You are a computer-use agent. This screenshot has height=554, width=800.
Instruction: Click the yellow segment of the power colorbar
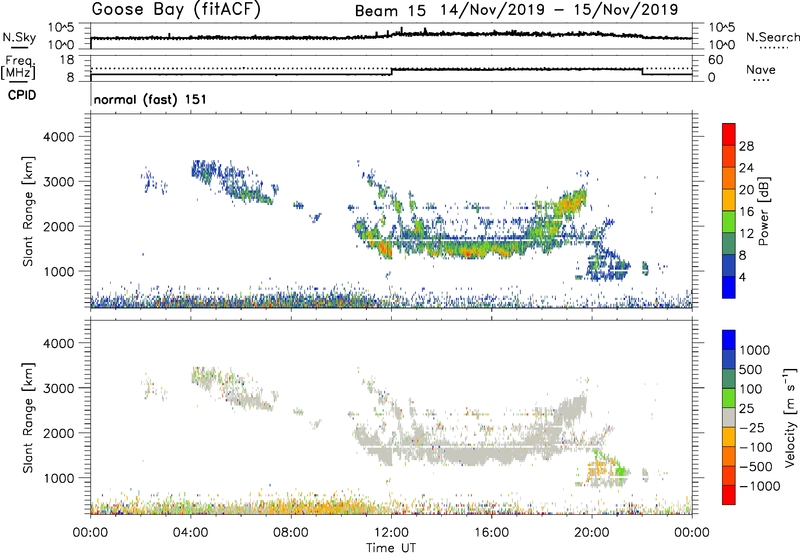(729, 199)
